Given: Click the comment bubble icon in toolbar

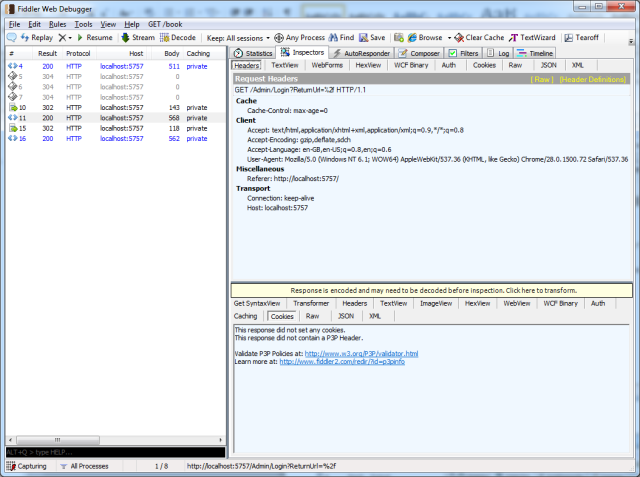Looking at the screenshot, I should (x=12, y=38).
